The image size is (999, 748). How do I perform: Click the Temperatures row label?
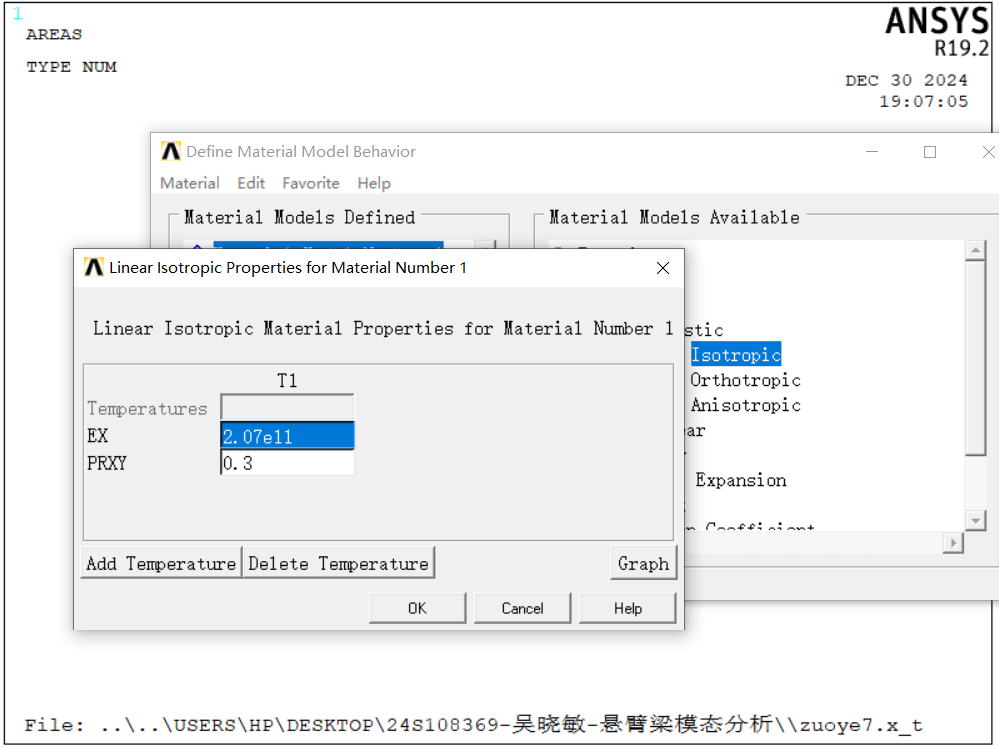coord(147,408)
